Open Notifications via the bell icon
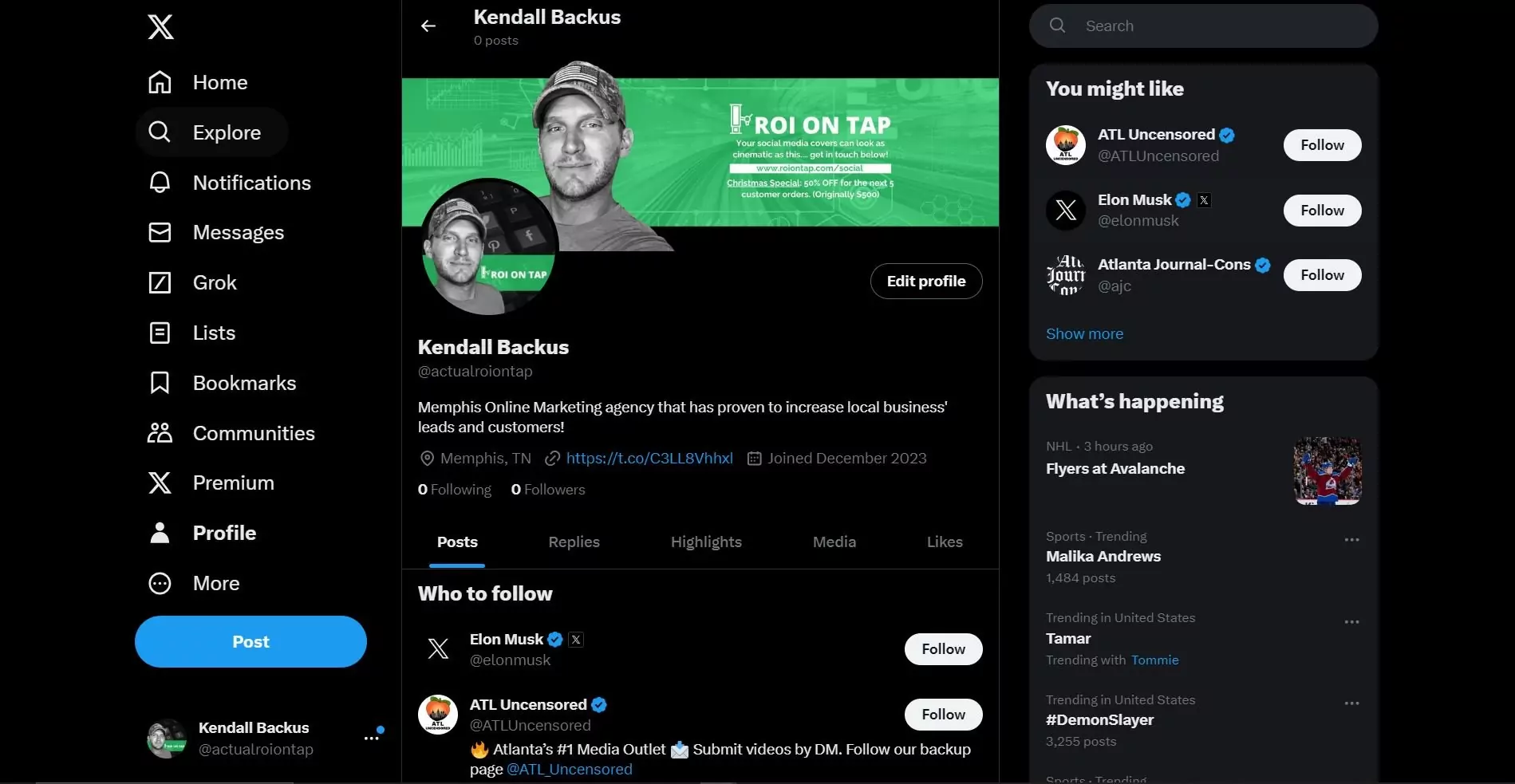Viewport: 1515px width, 784px height. point(160,183)
